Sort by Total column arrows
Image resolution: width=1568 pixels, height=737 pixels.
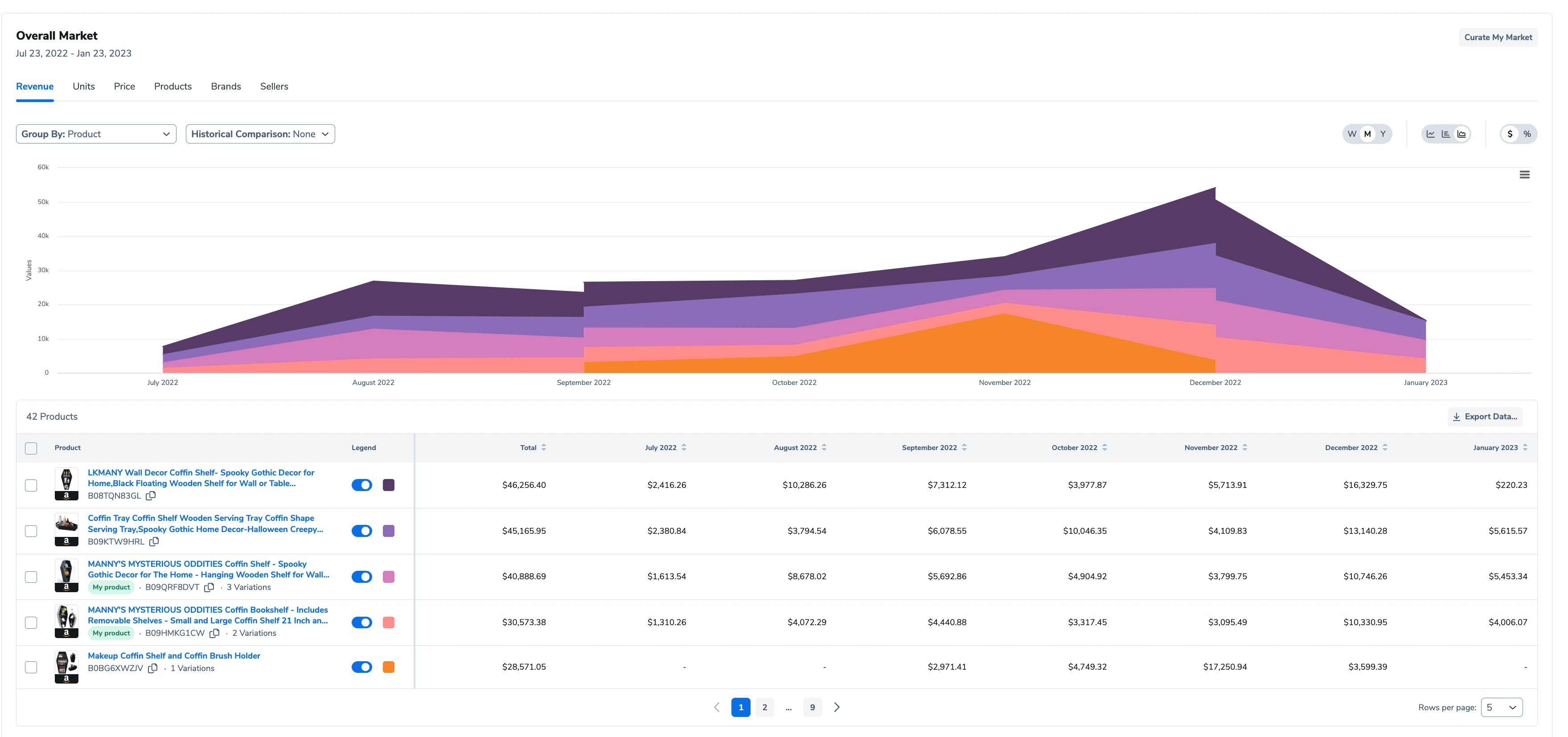pyautogui.click(x=544, y=447)
